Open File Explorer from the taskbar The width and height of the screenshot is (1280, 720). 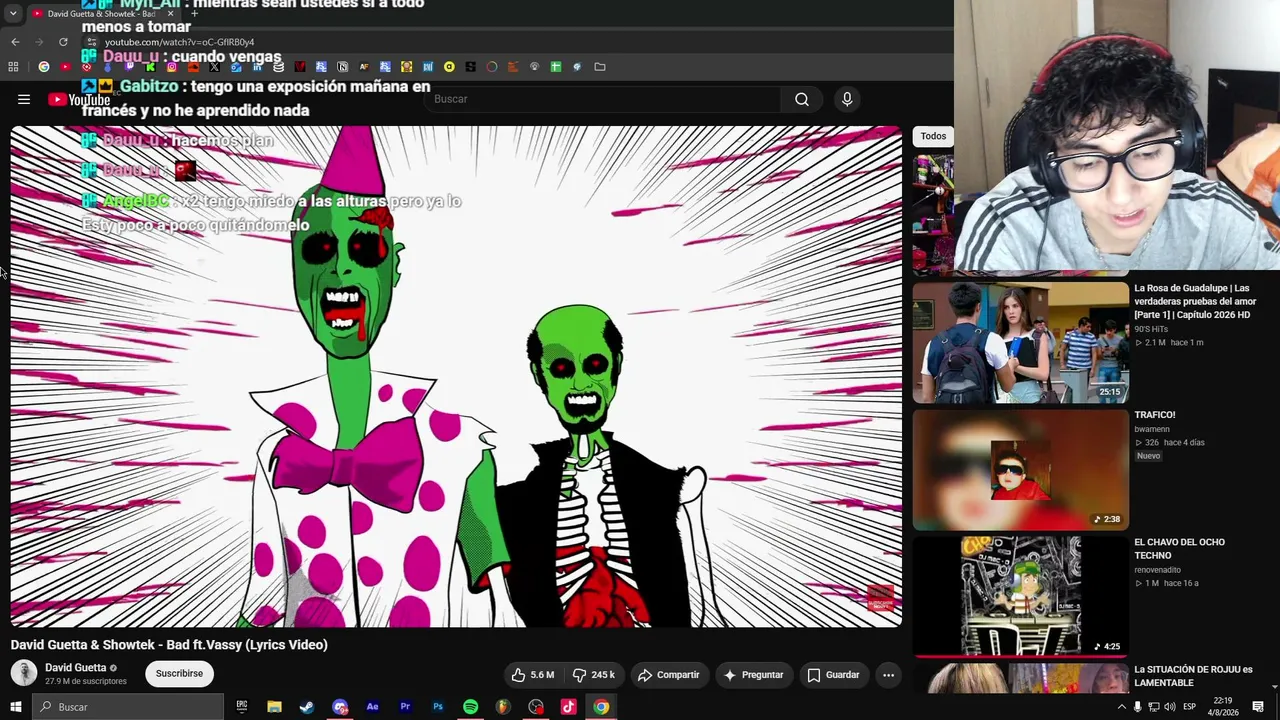click(x=274, y=707)
